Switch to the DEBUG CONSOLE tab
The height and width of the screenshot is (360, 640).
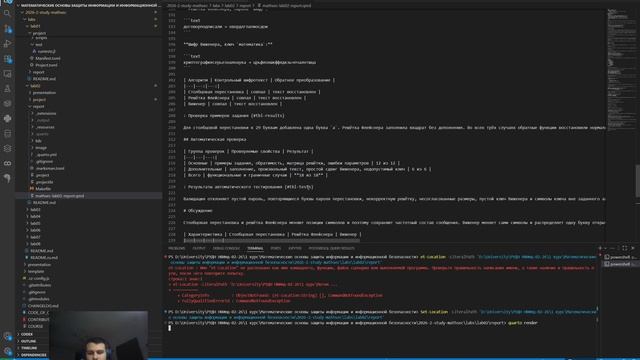(x=226, y=248)
